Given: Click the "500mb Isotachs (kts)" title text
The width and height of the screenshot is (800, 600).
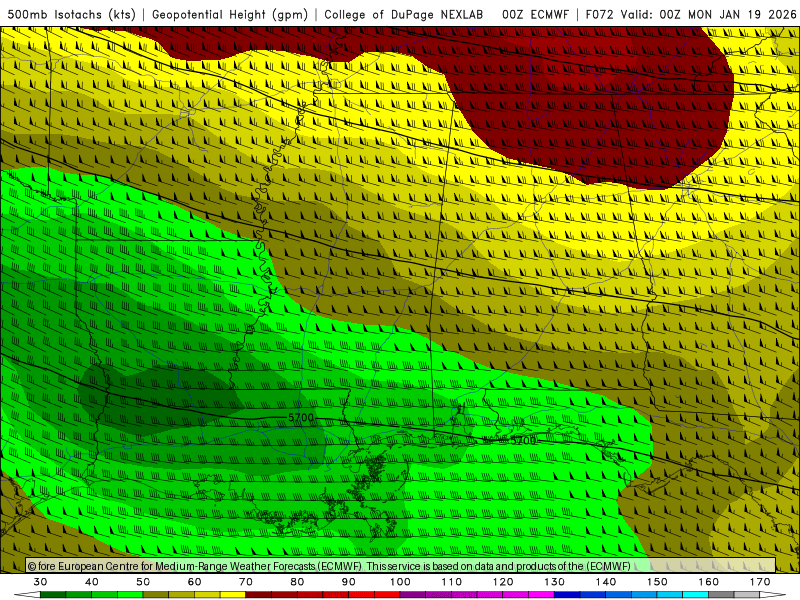Looking at the screenshot, I should click(x=72, y=15).
